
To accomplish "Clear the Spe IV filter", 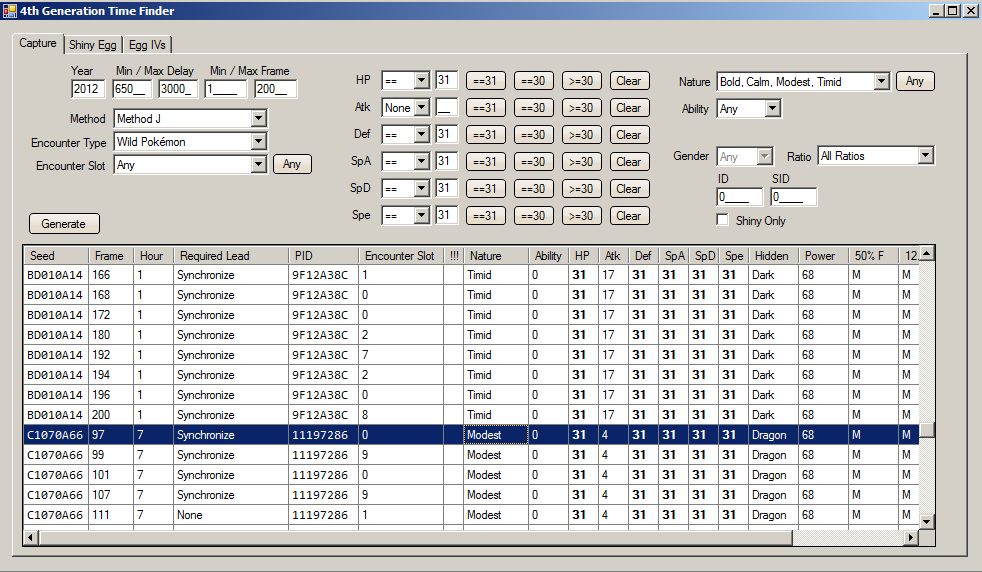I will (x=629, y=216).
